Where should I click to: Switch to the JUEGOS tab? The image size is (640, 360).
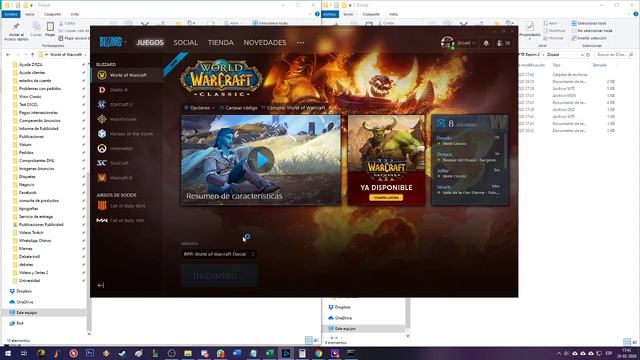click(x=150, y=42)
